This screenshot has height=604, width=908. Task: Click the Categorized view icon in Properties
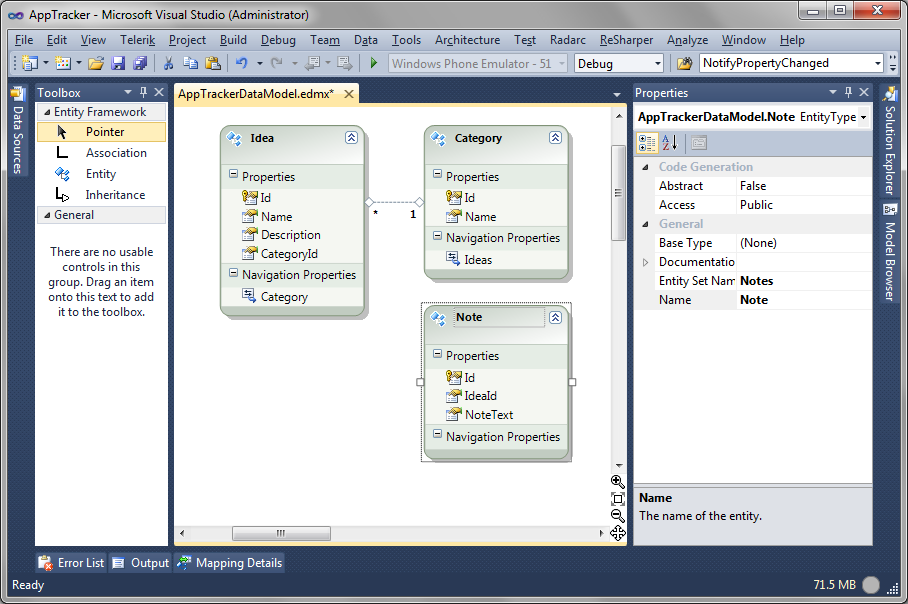(647, 142)
